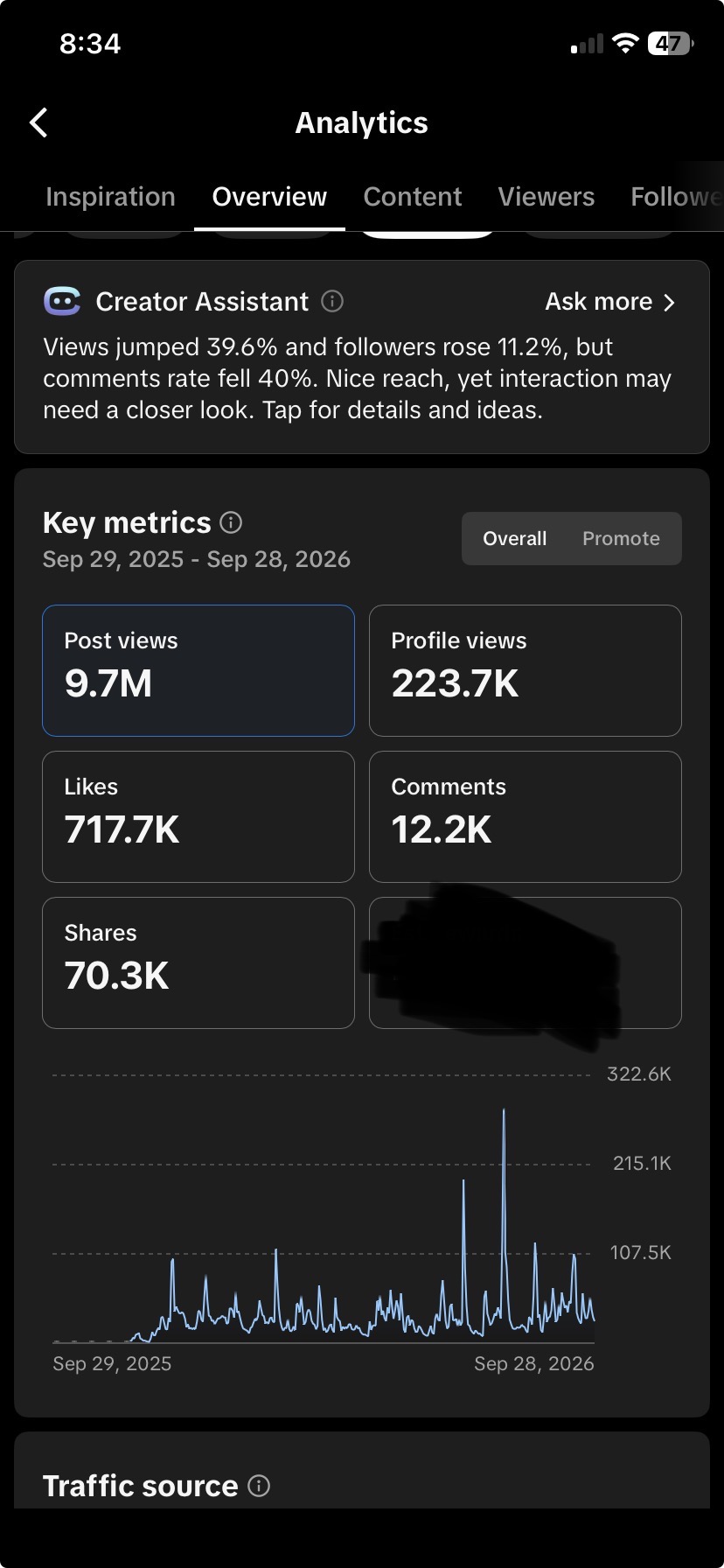Screen dimensions: 724x1568
Task: Expand Ask more chevron
Action: [x=670, y=303]
